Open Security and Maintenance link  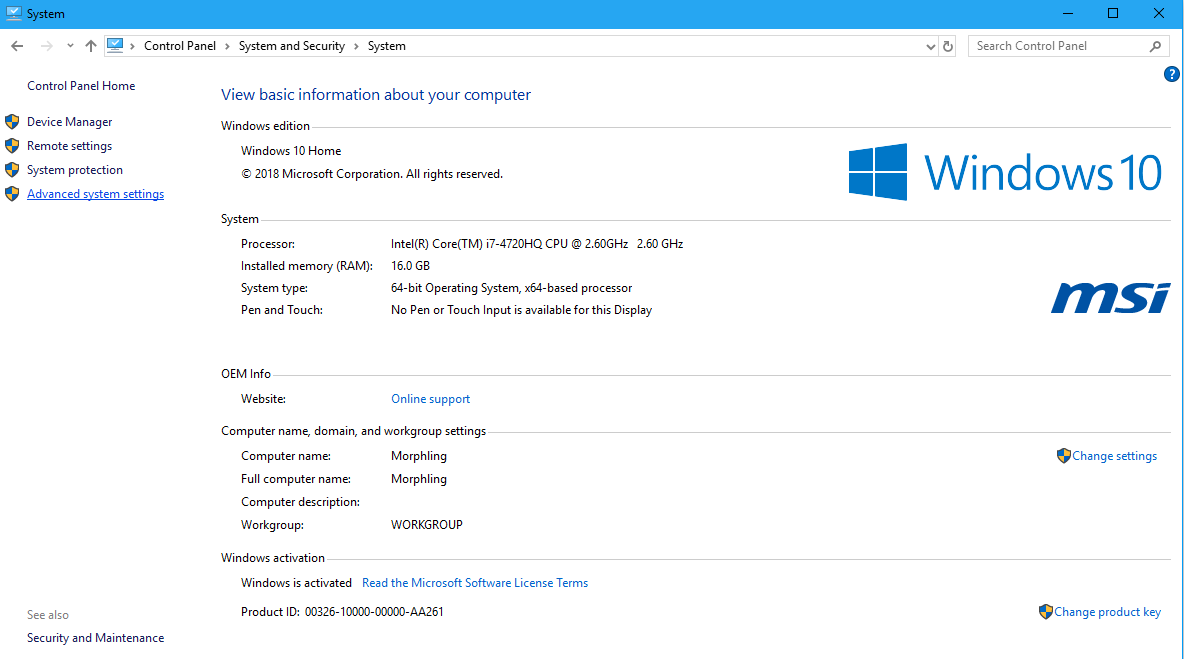pyautogui.click(x=95, y=638)
